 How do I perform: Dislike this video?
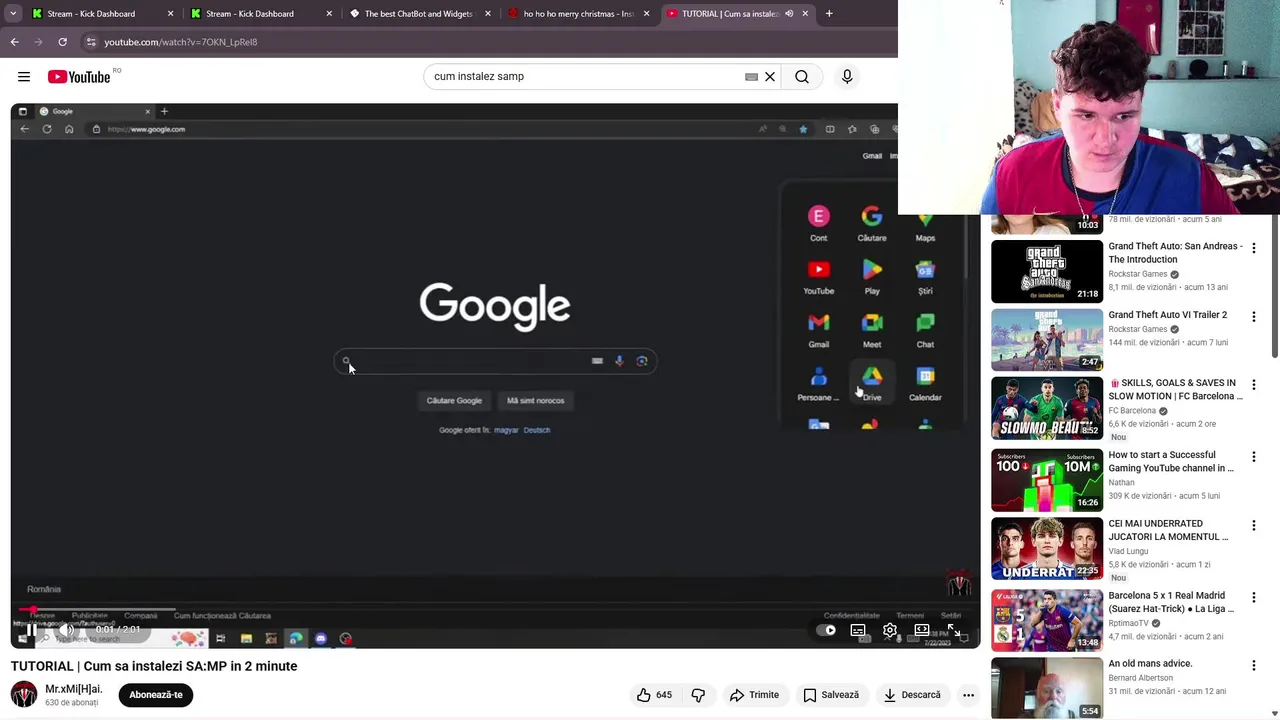click(x=698, y=695)
